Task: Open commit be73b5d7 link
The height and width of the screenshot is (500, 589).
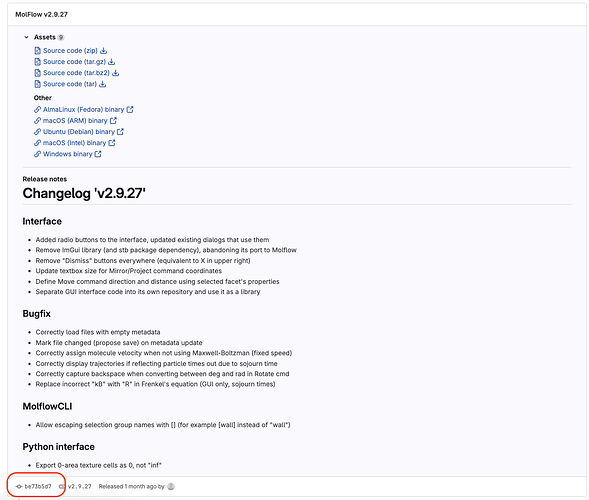Action: pyautogui.click(x=38, y=486)
